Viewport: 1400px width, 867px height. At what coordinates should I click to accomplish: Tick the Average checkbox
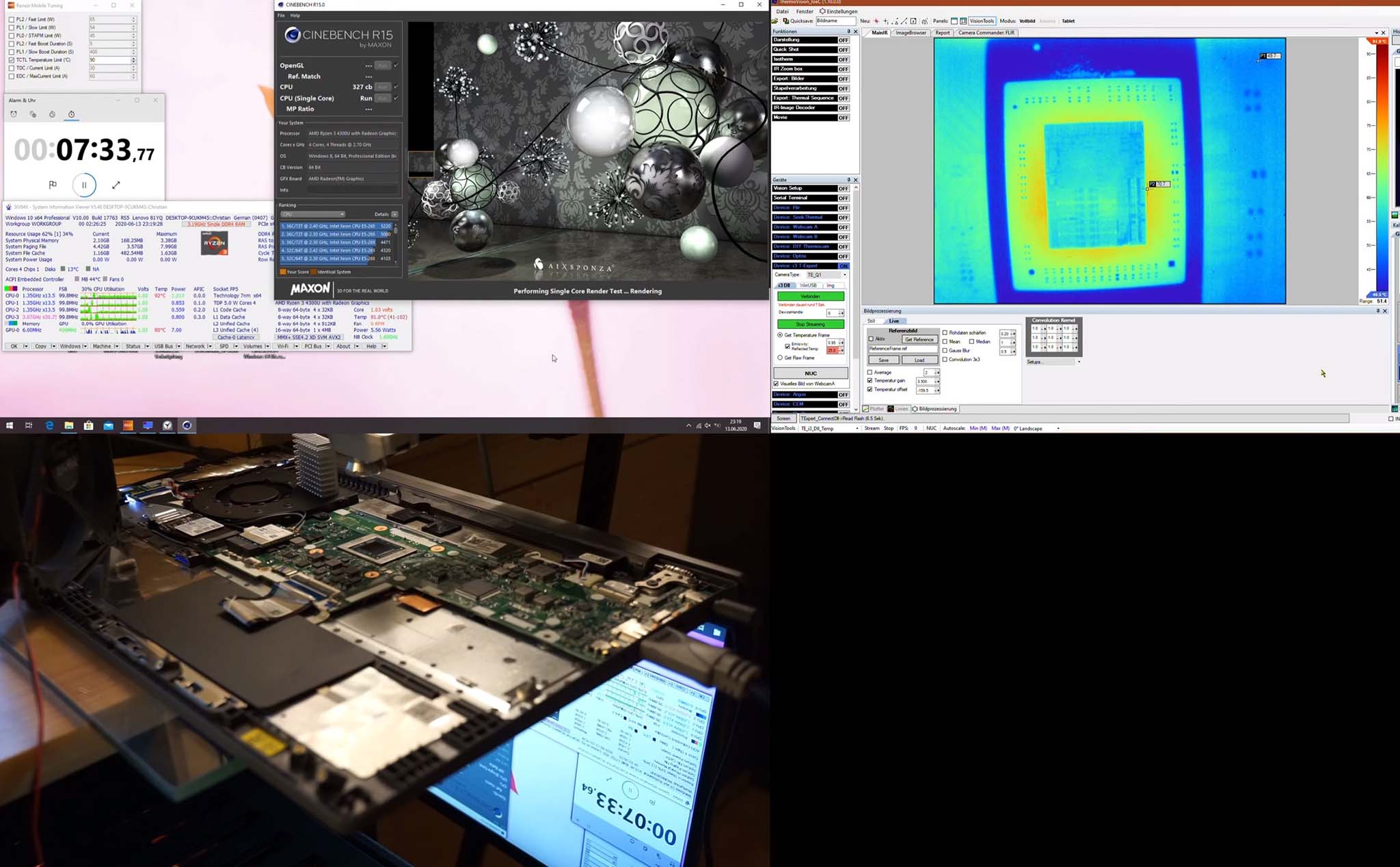pos(870,372)
